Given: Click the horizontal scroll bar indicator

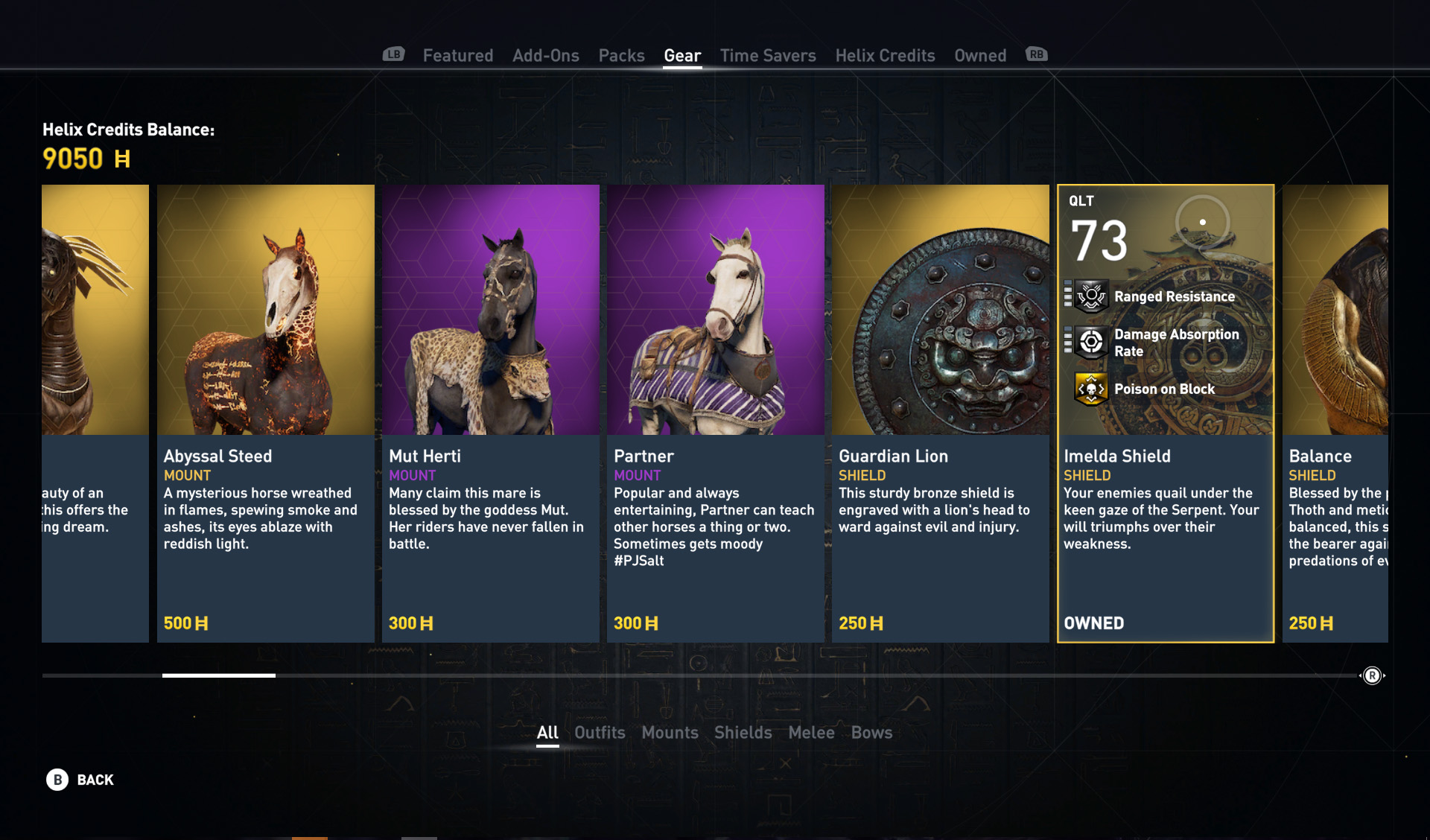Looking at the screenshot, I should (219, 675).
